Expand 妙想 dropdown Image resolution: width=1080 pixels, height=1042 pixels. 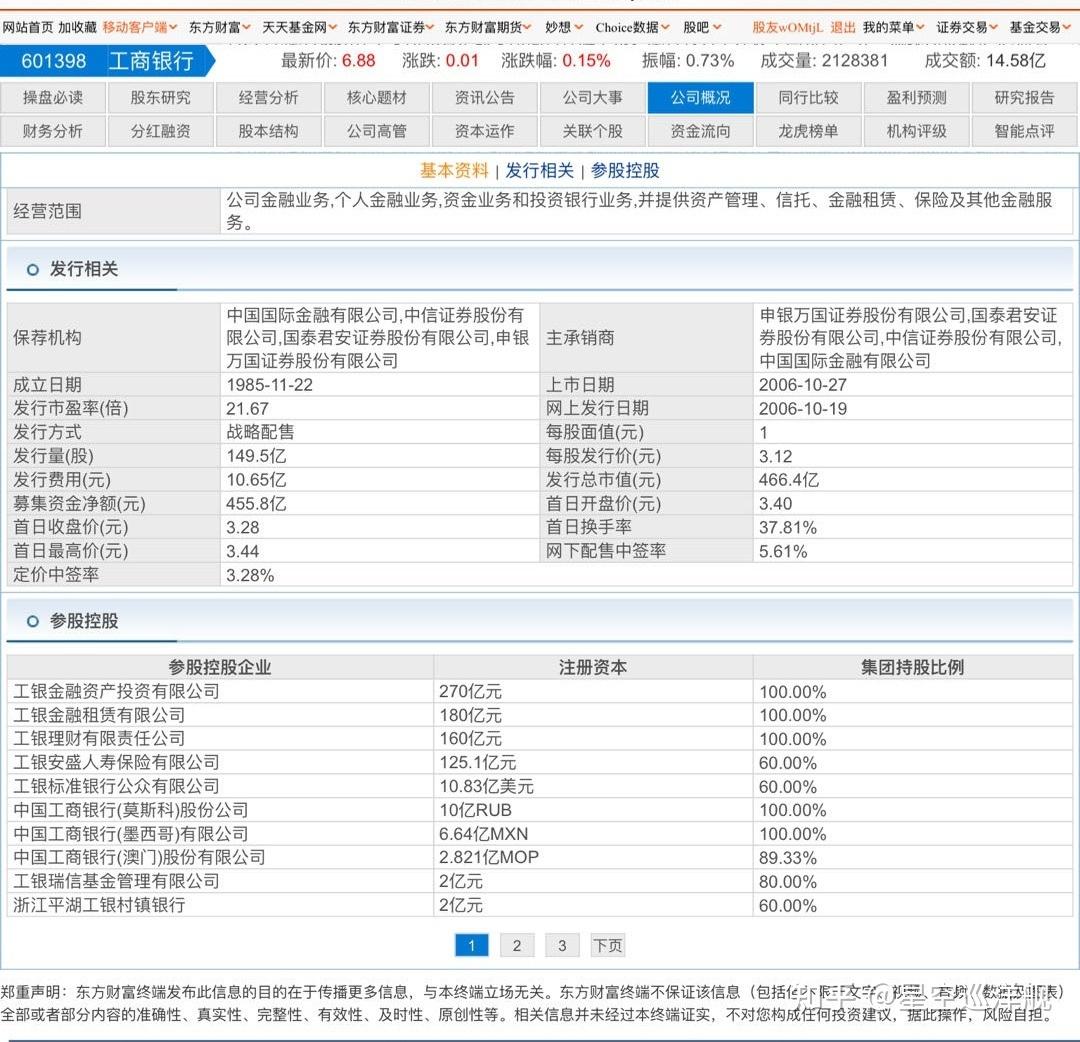[x=563, y=28]
